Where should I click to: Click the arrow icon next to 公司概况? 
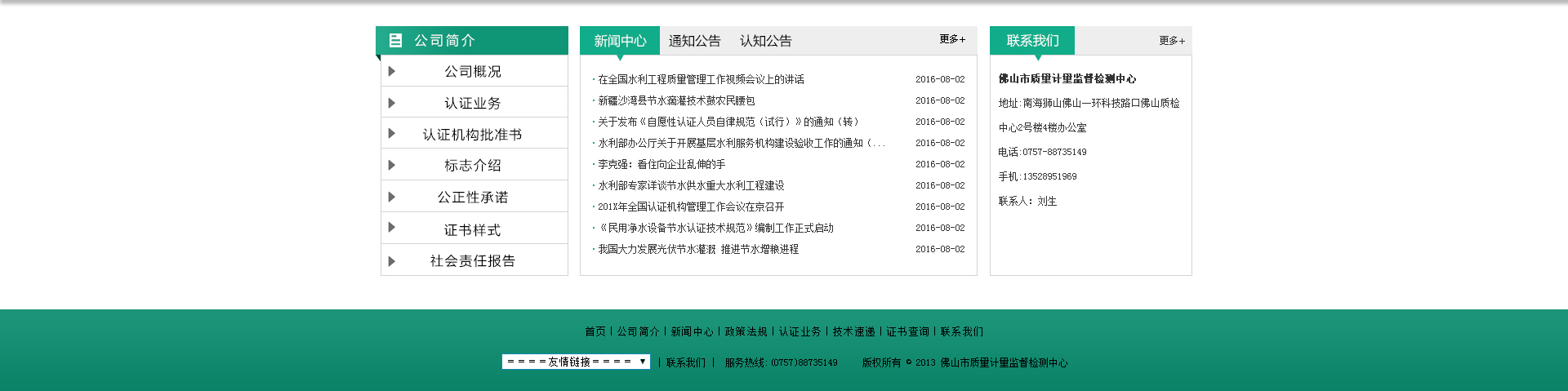click(x=392, y=72)
